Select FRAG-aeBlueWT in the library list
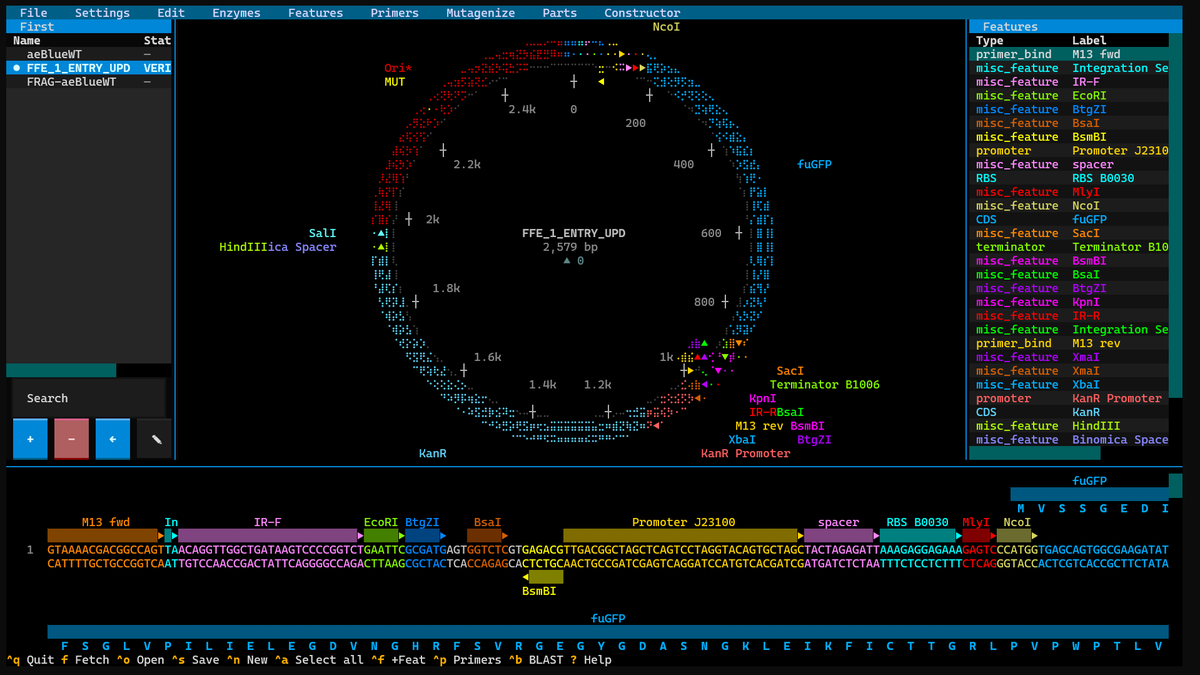Image resolution: width=1200 pixels, height=675 pixels. (x=89, y=82)
